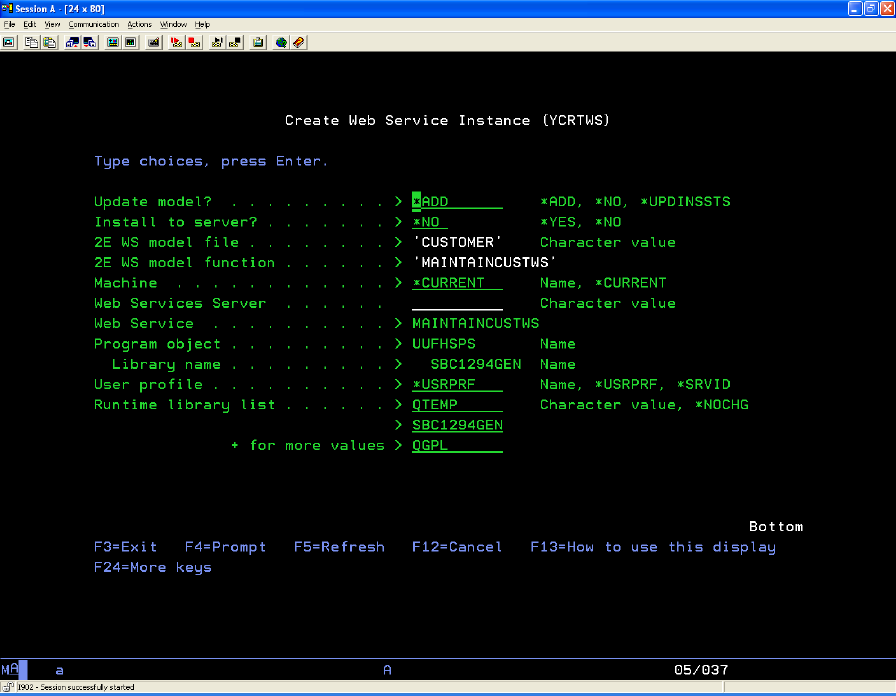Click the blank Web Services Server field

point(457,303)
